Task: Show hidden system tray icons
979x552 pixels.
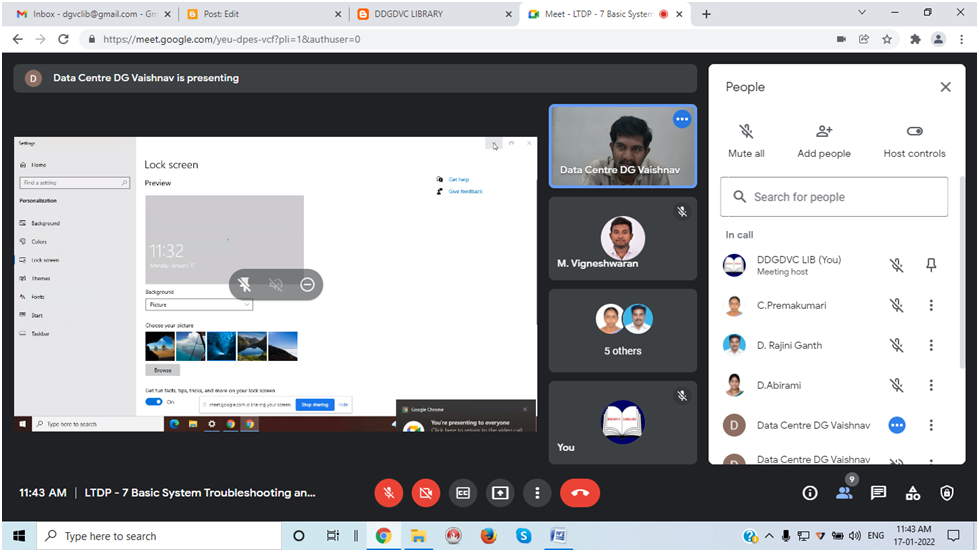Action: point(769,536)
